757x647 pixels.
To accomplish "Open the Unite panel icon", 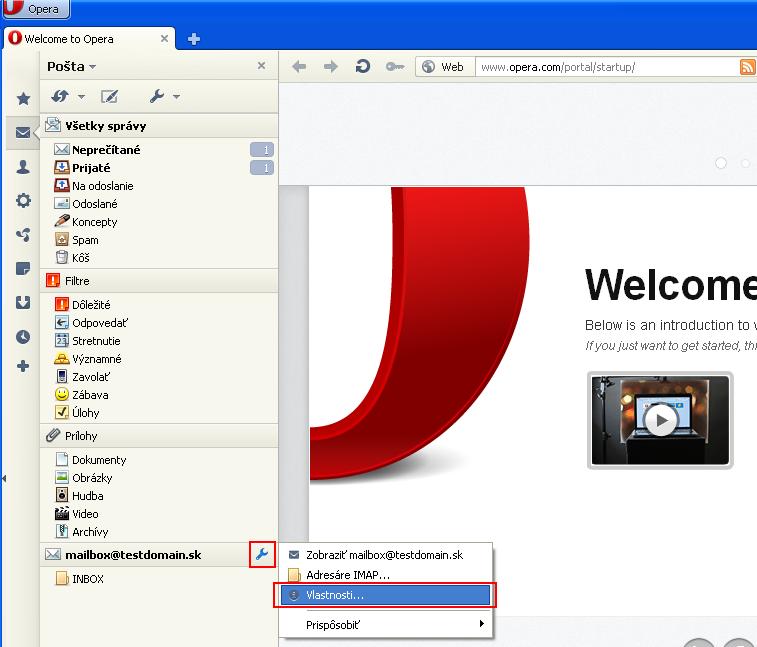I will 23,235.
